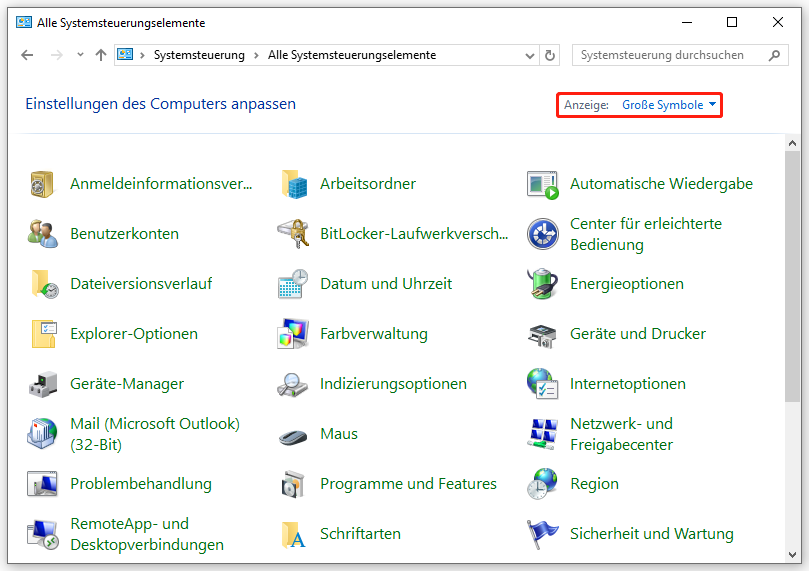Image resolution: width=809 pixels, height=571 pixels.
Task: Open the RemoteApp- und Desktopverbindungen icon
Action: [x=43, y=534]
